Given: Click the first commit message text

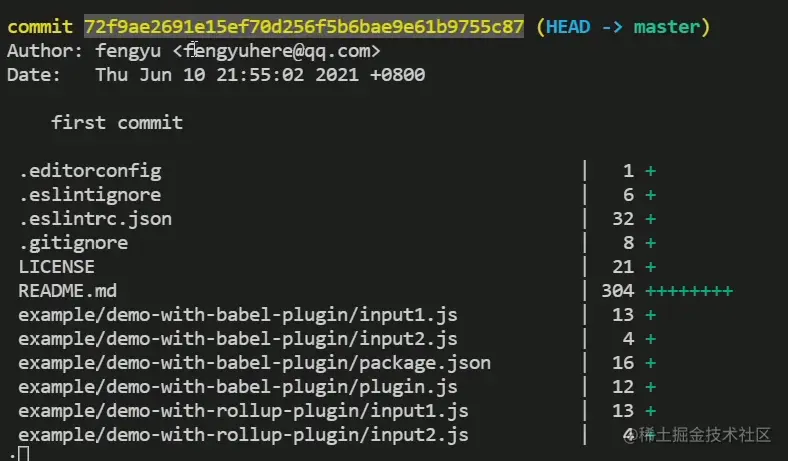Looking at the screenshot, I should click(117, 123).
